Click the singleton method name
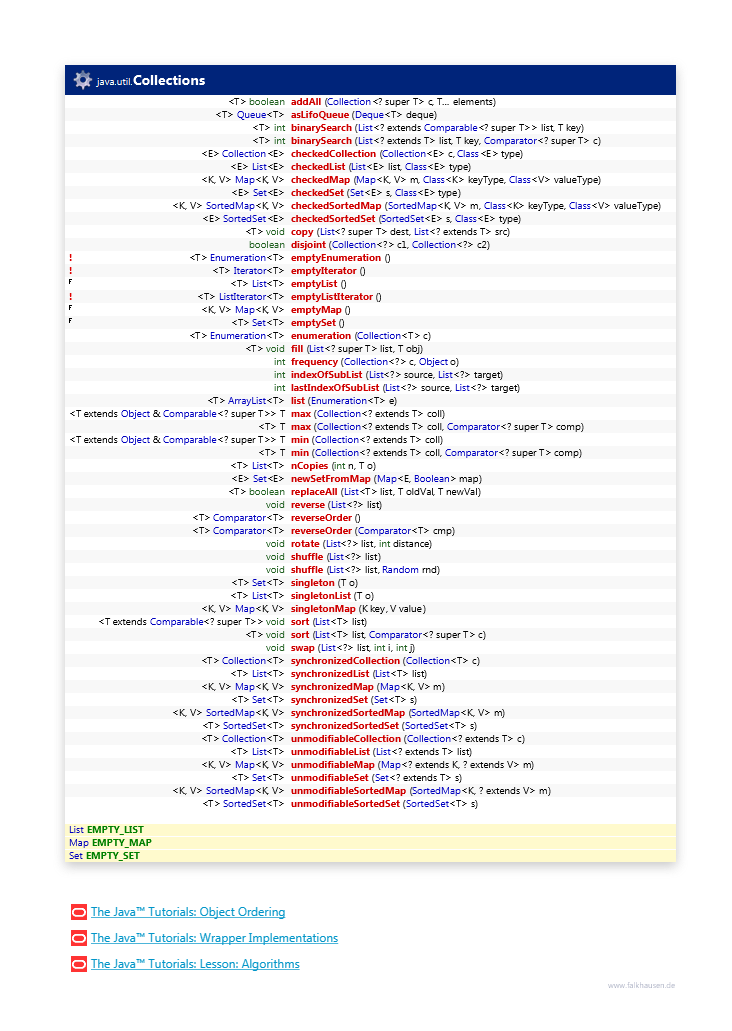The width and height of the screenshot is (732, 1031). click(312, 583)
